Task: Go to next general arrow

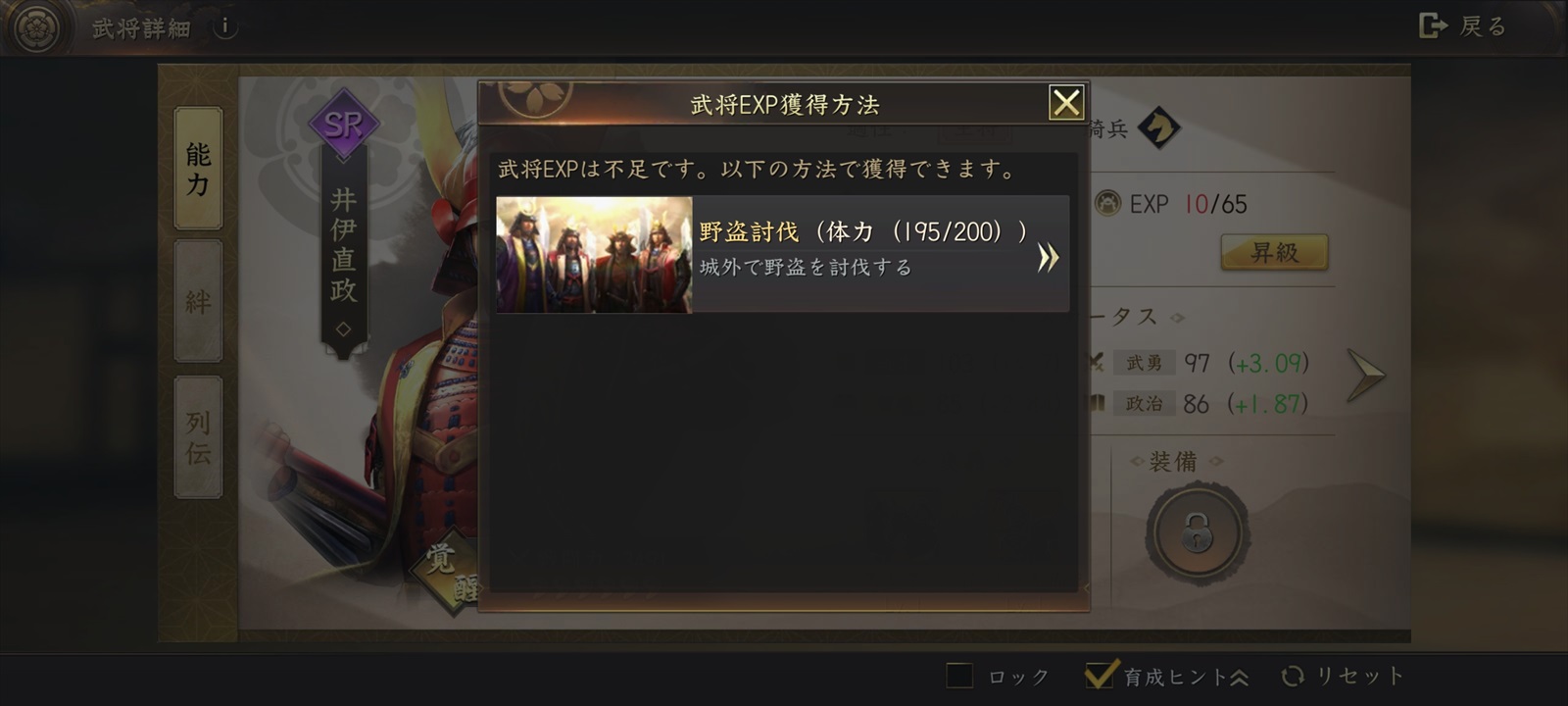Action: [x=1365, y=375]
